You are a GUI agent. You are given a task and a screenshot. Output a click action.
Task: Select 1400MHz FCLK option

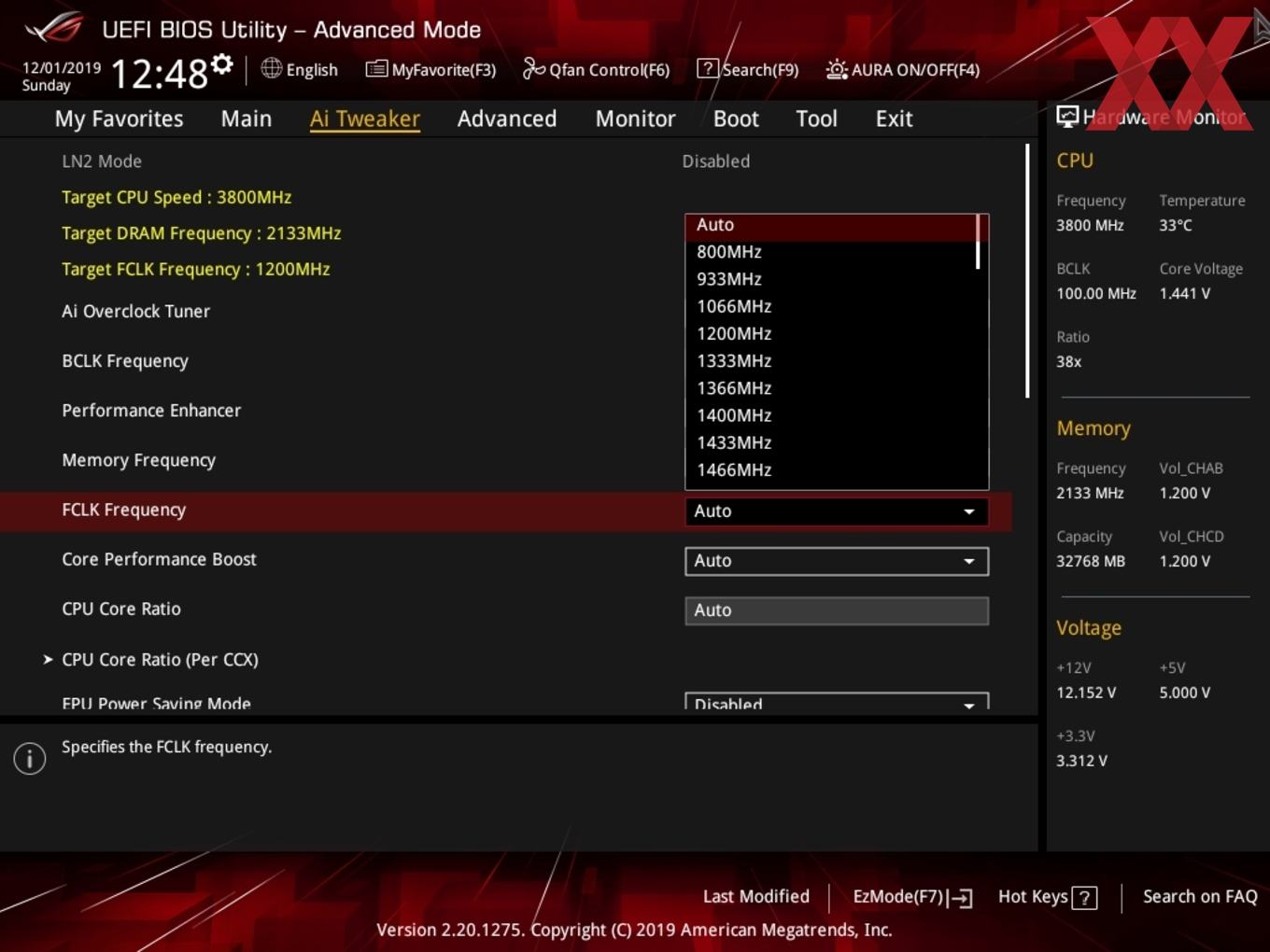830,415
